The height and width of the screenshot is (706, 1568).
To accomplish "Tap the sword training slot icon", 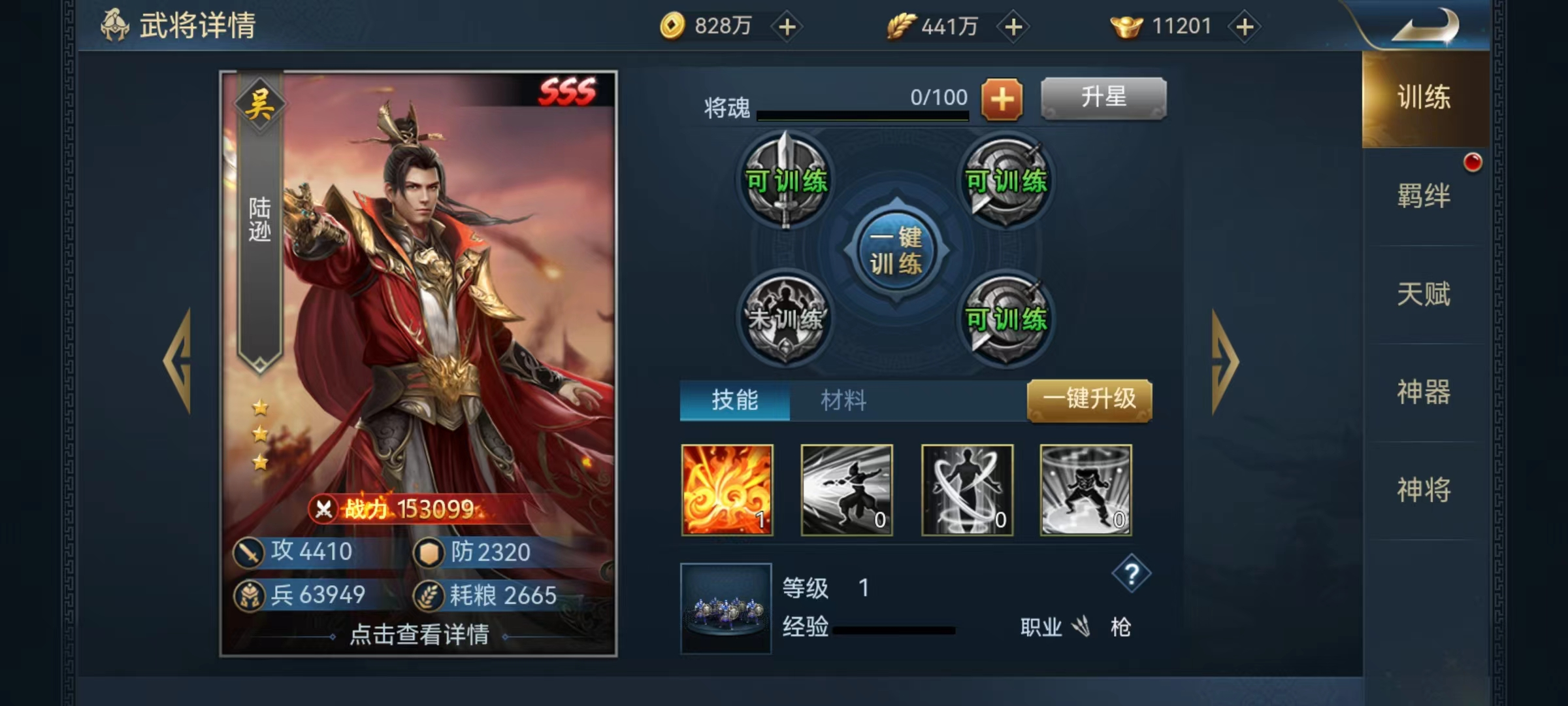I will (x=786, y=180).
